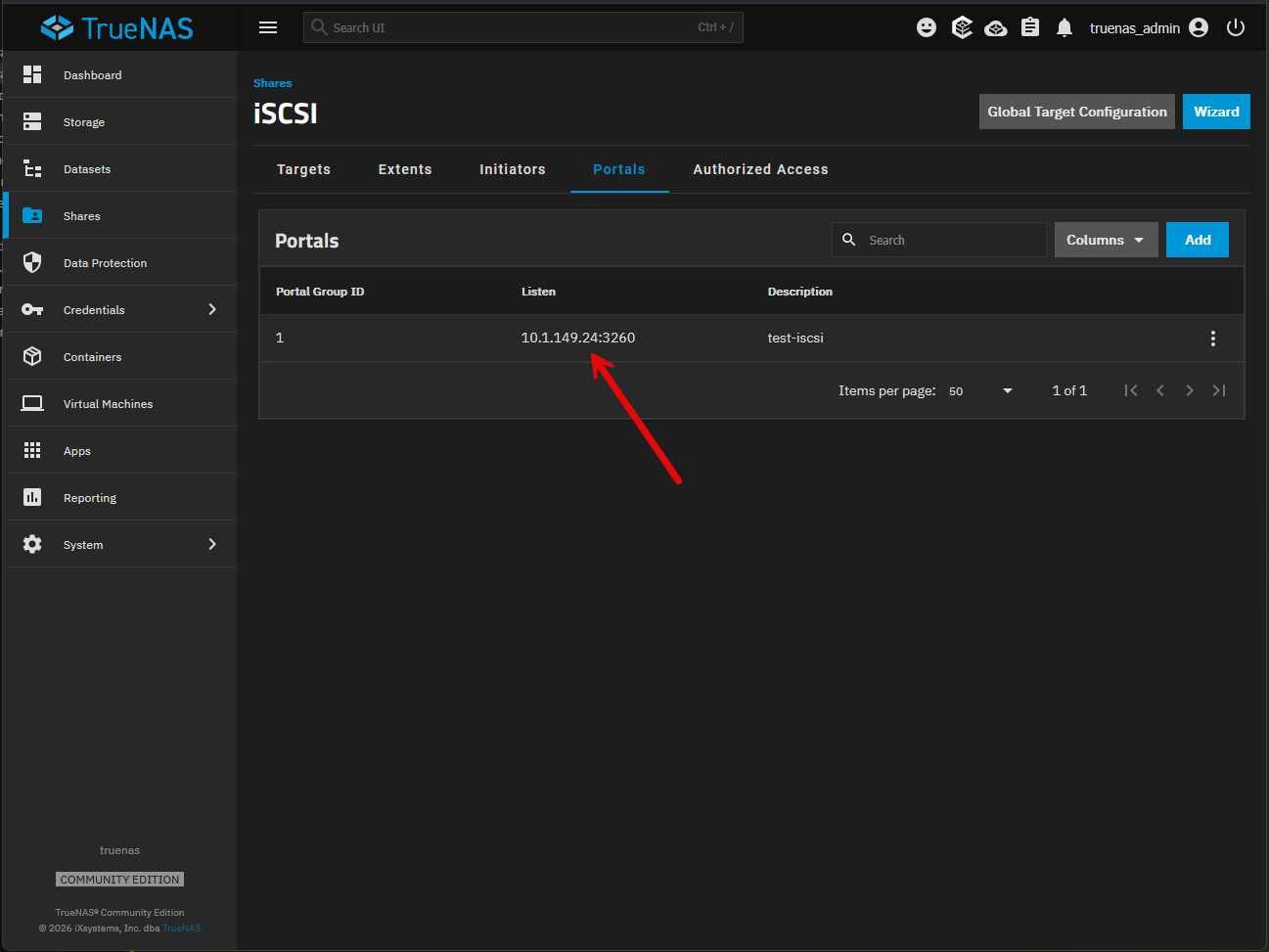Click Add to create a portal
The height and width of the screenshot is (952, 1269).
(x=1198, y=240)
